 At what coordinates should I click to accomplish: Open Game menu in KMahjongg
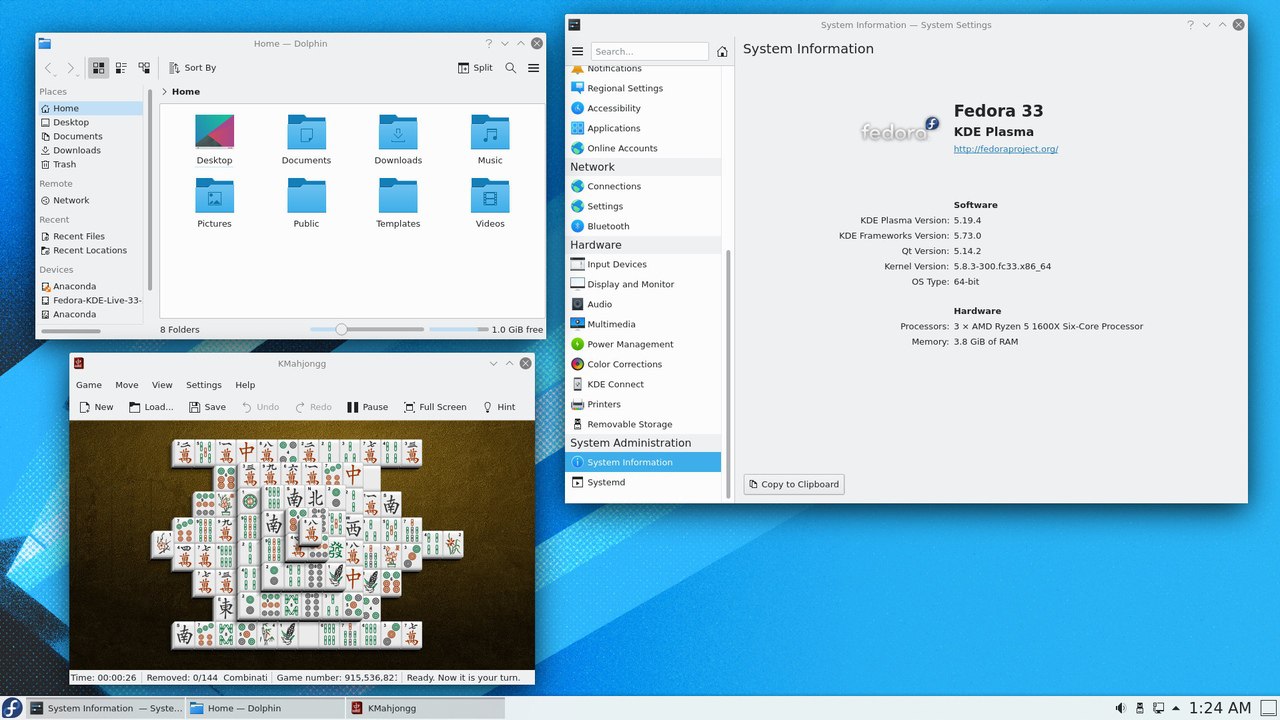click(89, 385)
